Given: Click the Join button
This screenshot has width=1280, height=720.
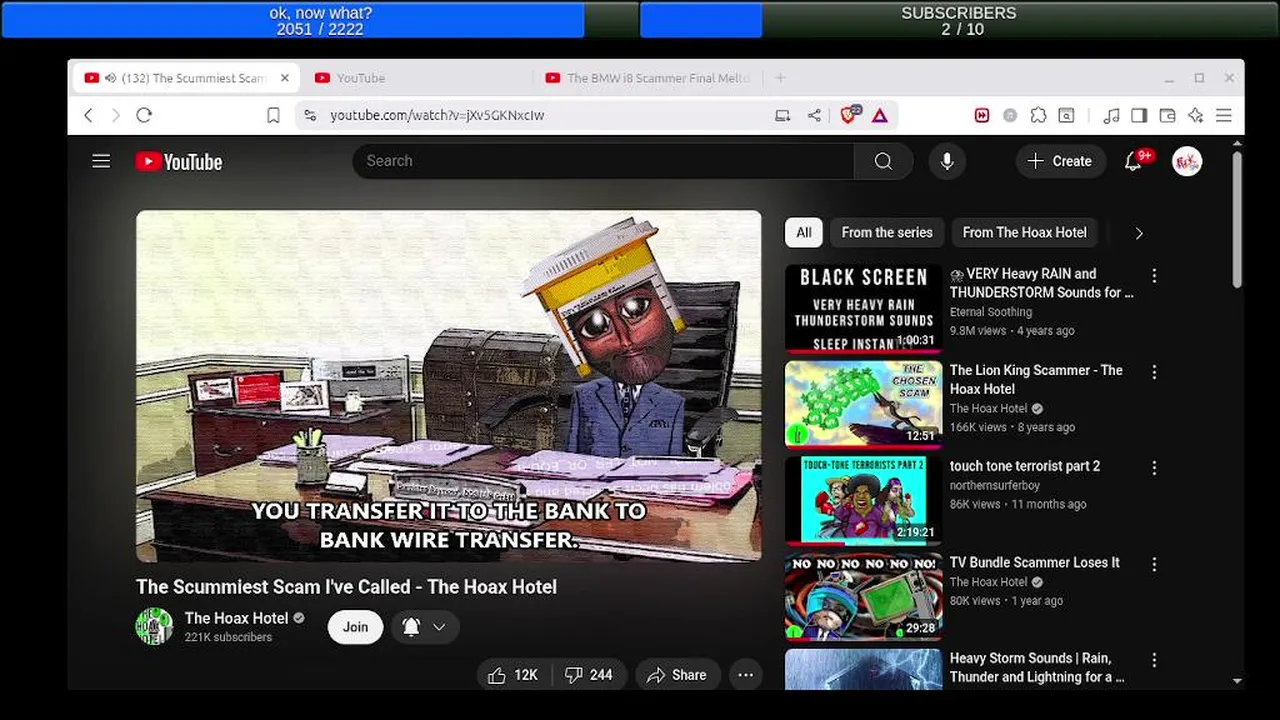Looking at the screenshot, I should click(355, 627).
